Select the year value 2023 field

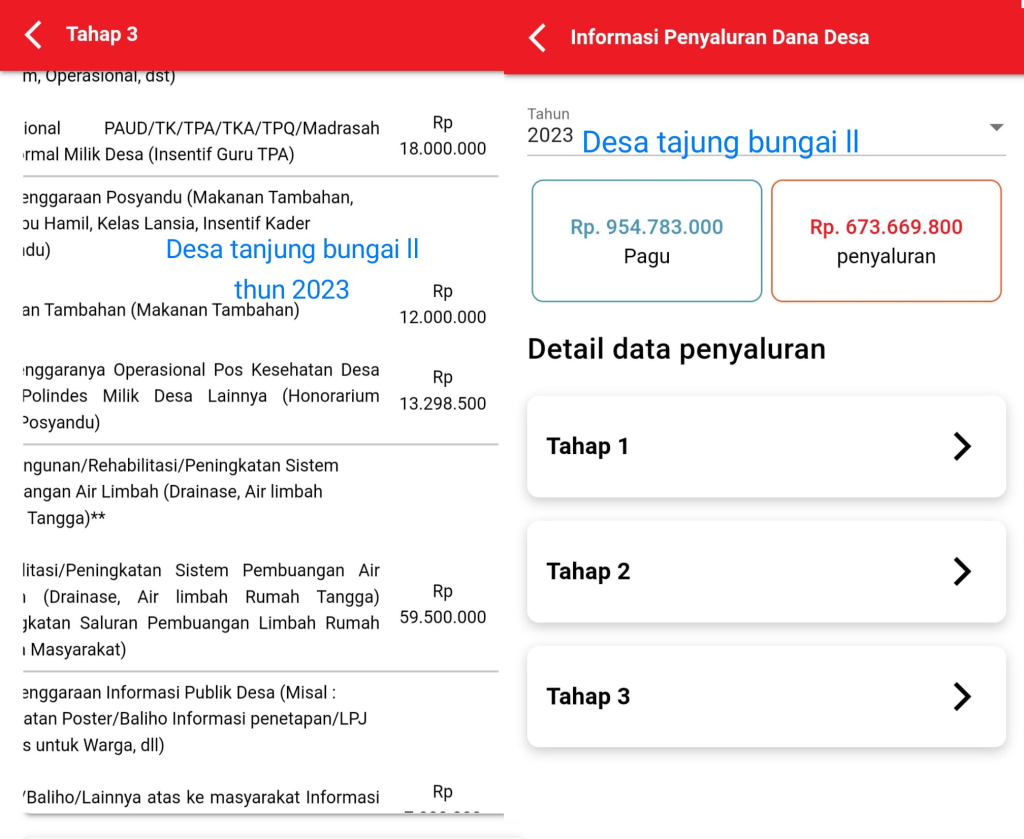point(550,136)
